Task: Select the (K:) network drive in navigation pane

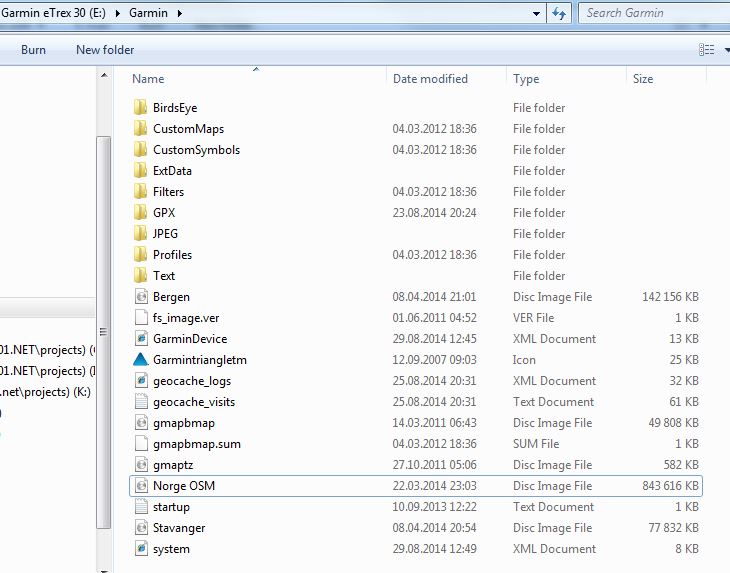Action: coord(45,392)
